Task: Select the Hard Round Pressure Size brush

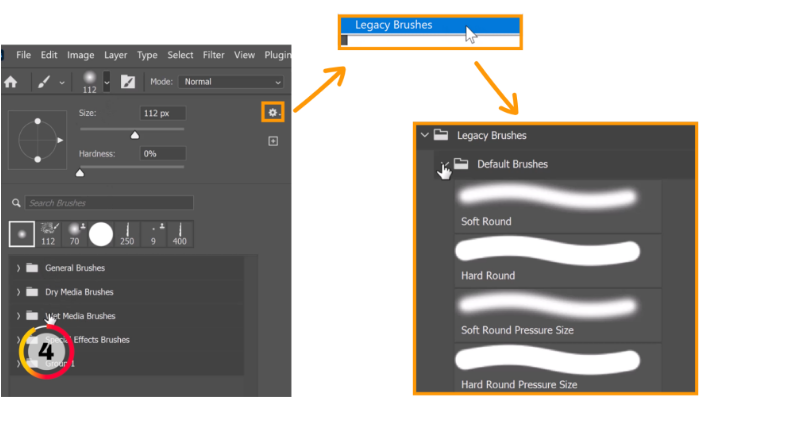Action: pos(558,368)
